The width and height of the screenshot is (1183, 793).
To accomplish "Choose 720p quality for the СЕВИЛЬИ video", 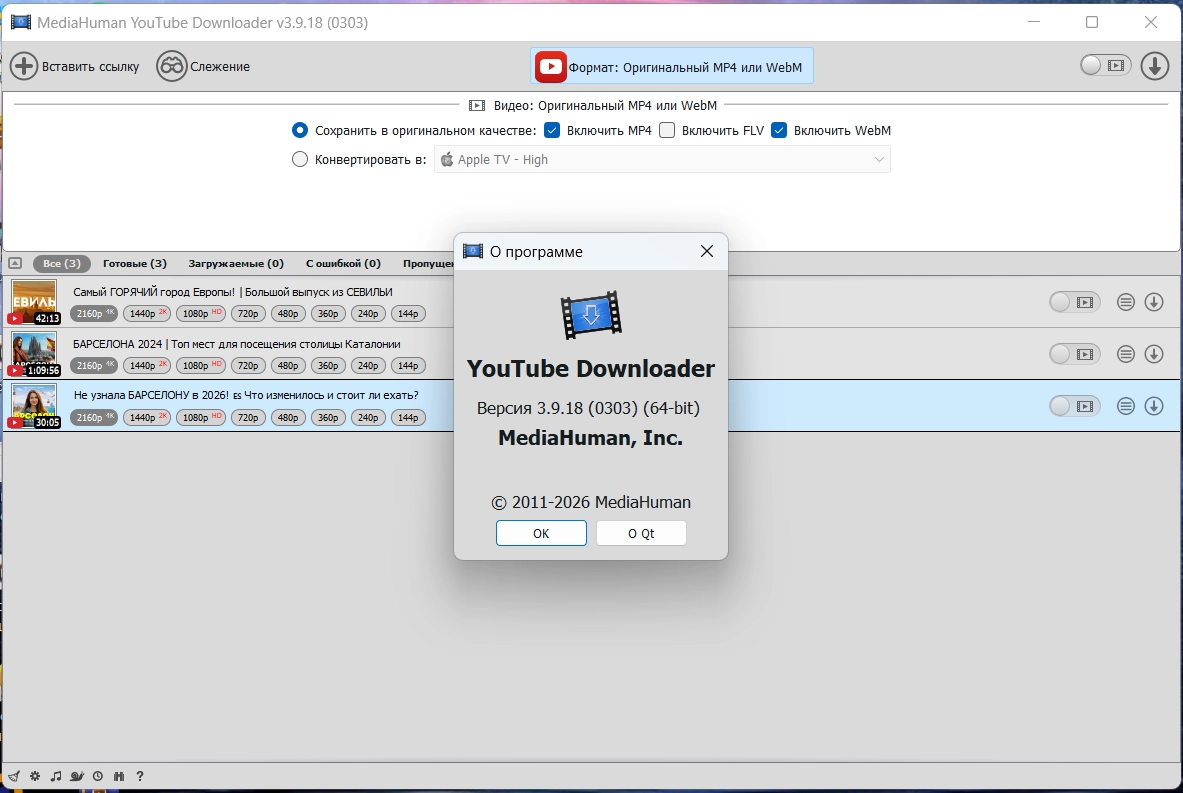I will pos(248,313).
